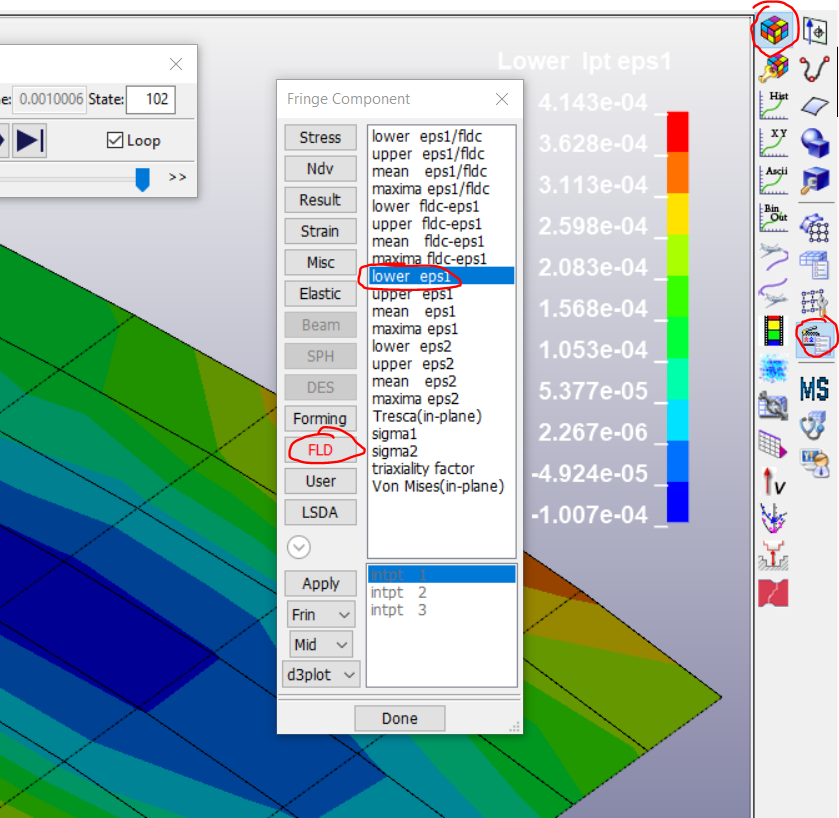
Task: Select the Result category
Action: click(321, 200)
